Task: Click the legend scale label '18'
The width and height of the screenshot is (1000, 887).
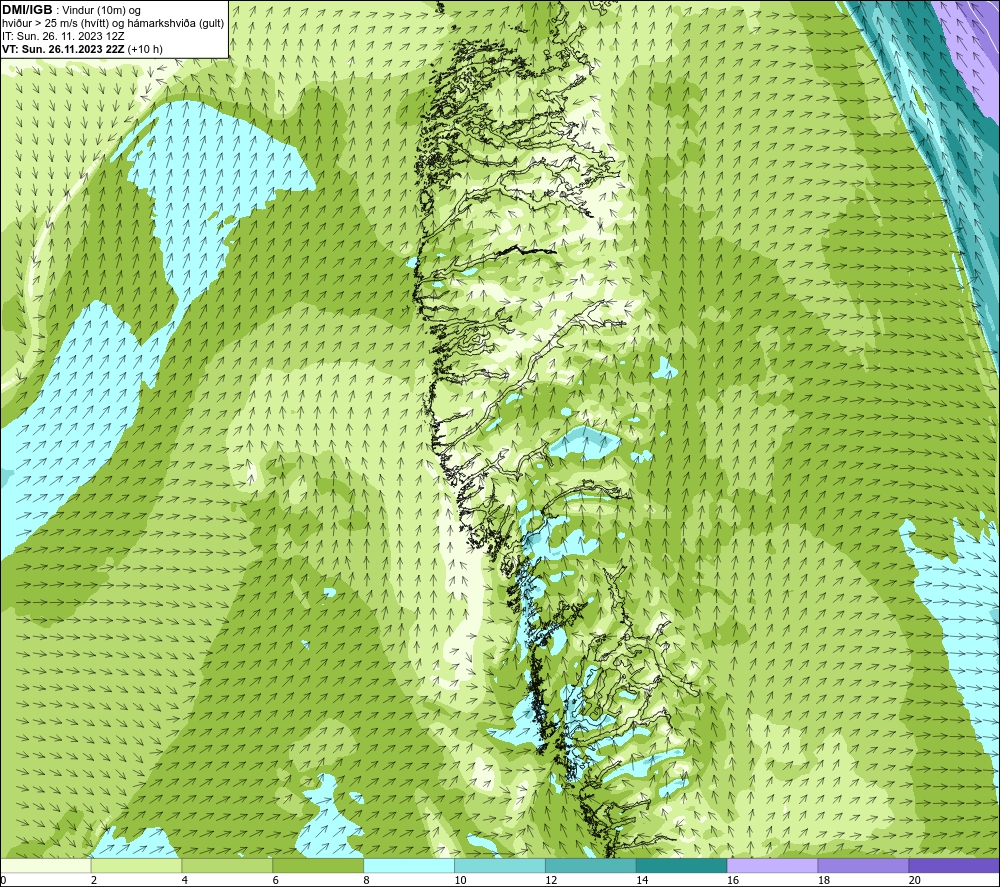Action: click(824, 881)
